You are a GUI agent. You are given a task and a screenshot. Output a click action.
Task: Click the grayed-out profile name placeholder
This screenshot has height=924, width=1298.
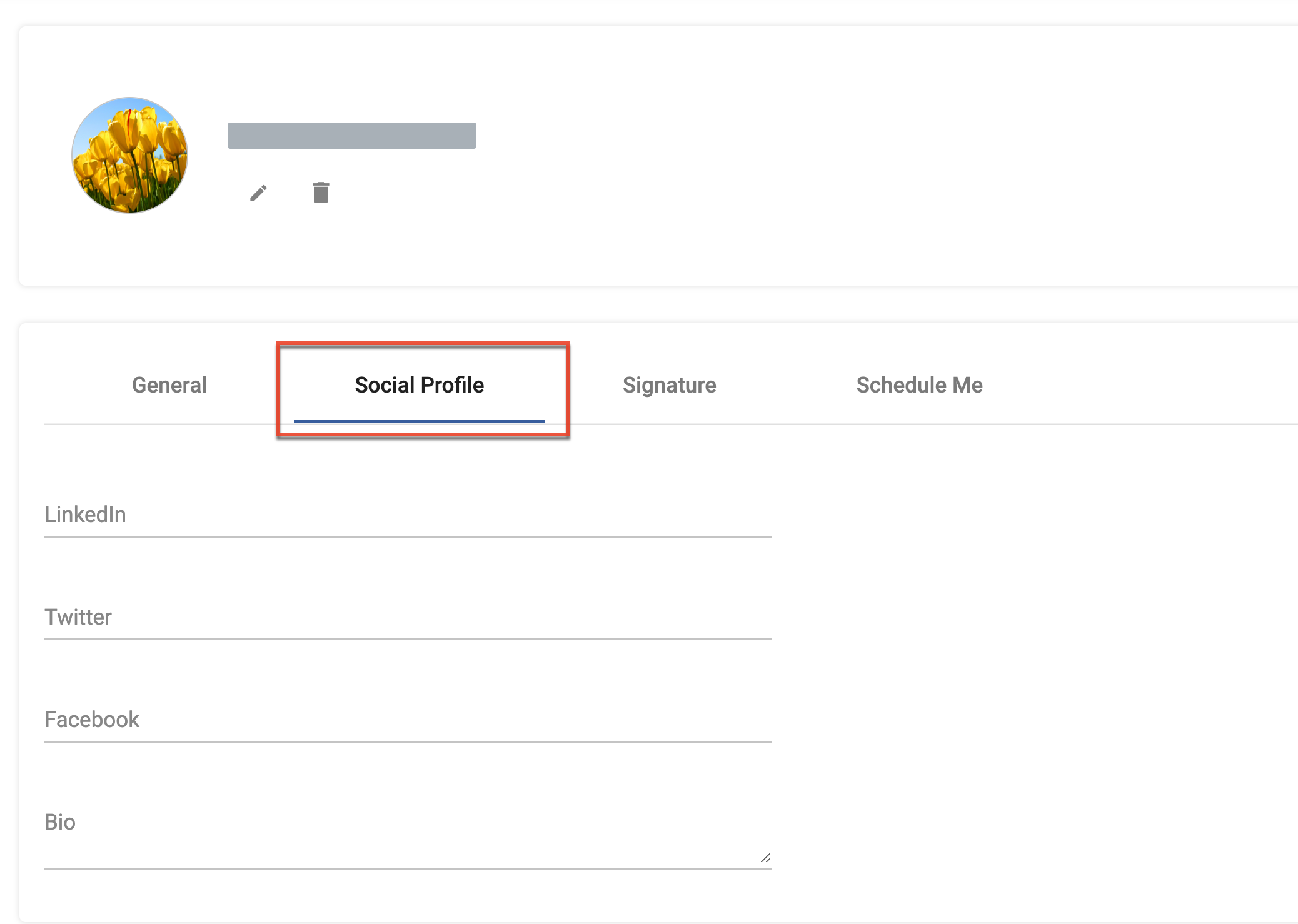[351, 134]
